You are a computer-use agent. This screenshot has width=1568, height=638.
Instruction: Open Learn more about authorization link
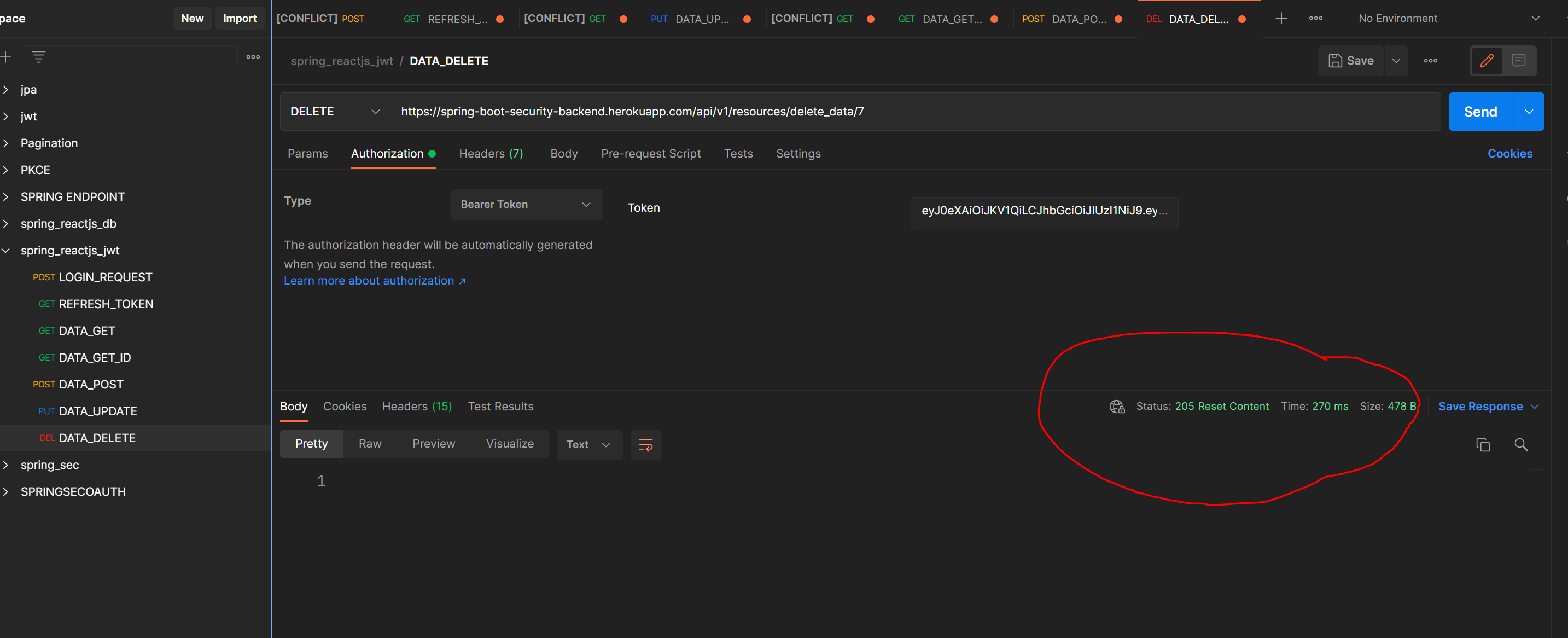pos(374,281)
